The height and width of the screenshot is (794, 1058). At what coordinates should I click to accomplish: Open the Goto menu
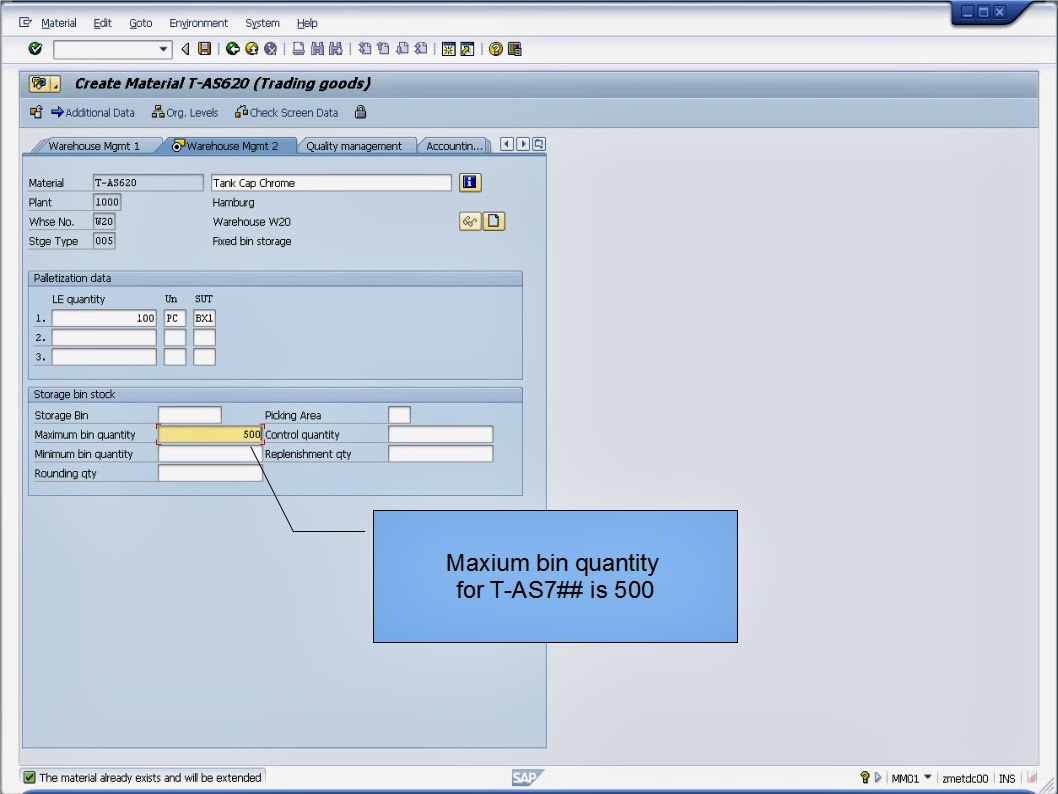coord(140,23)
